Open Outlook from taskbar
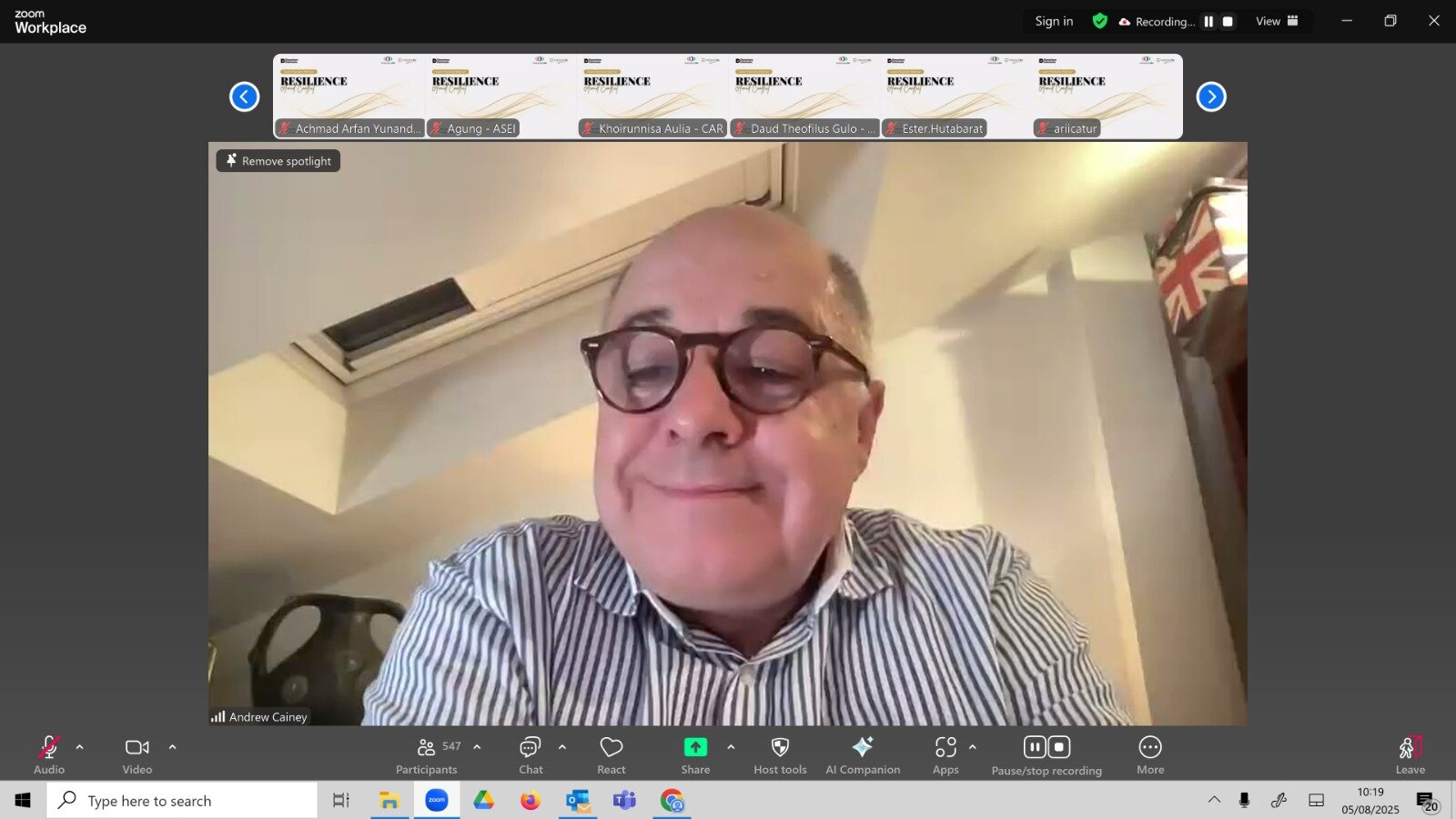Image resolution: width=1456 pixels, height=819 pixels. 578,801
